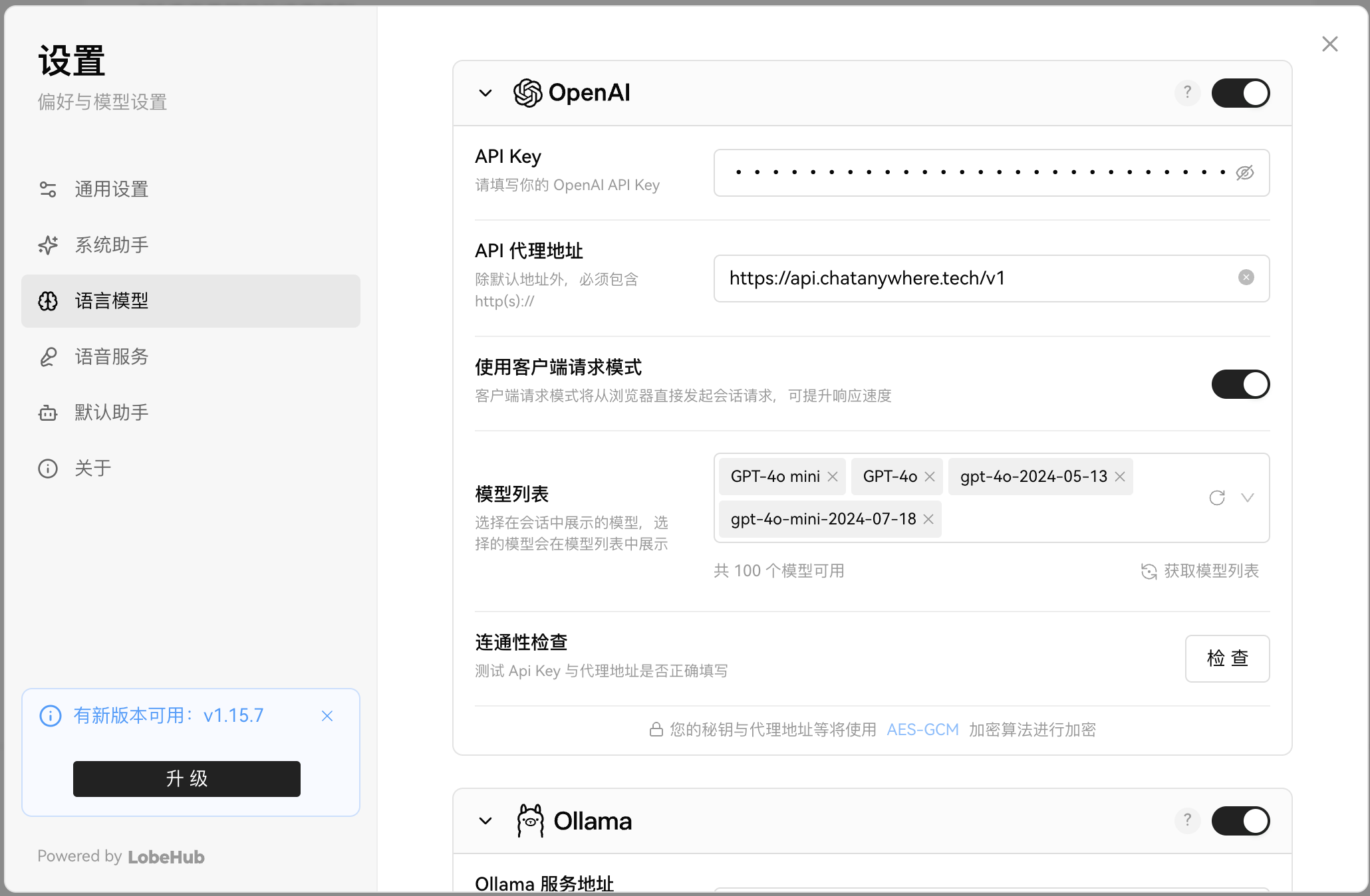This screenshot has width=1370, height=896.
Task: Collapse the Ollama provider section
Action: pyautogui.click(x=485, y=821)
